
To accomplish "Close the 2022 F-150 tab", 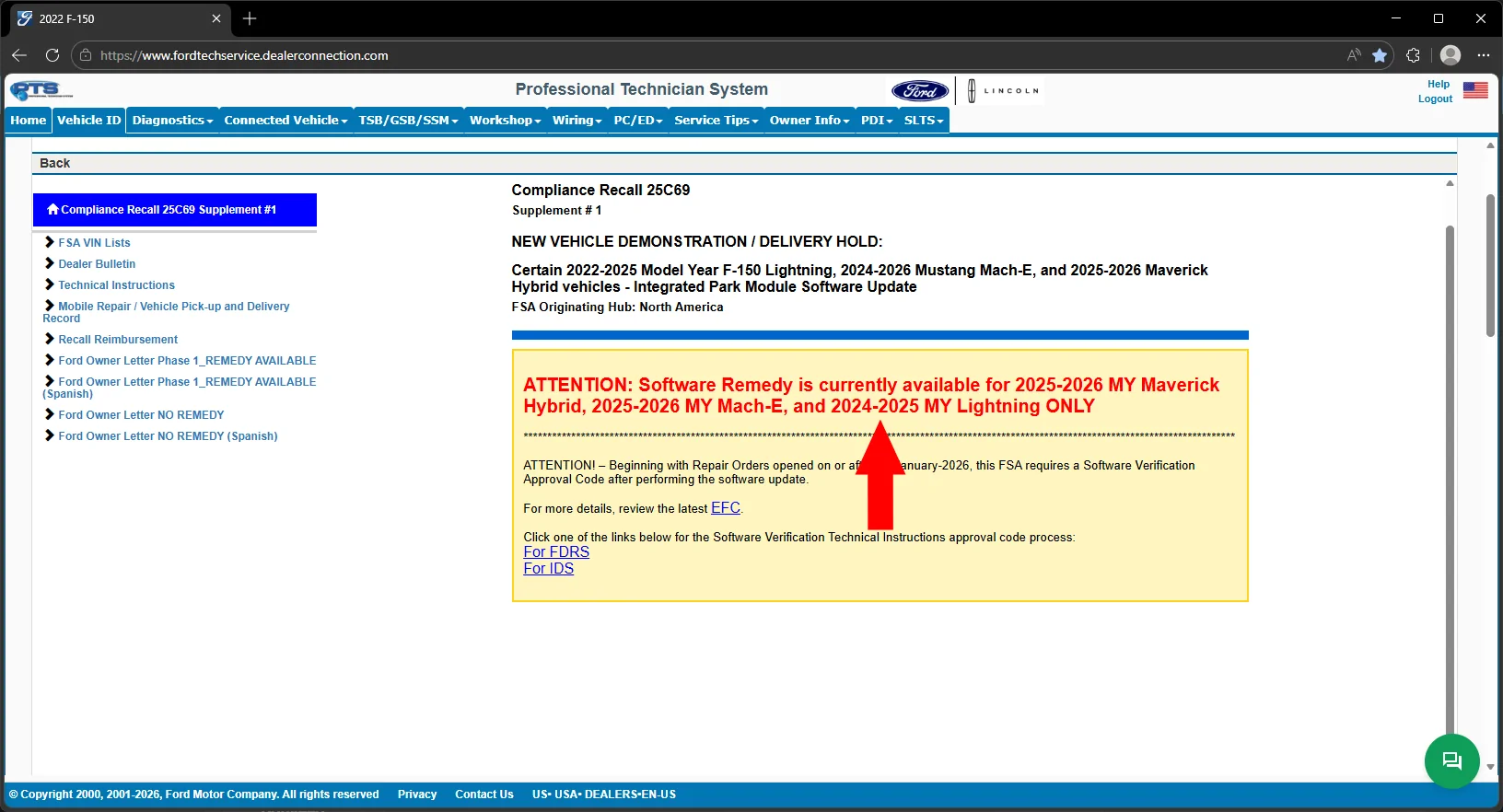I will pos(216,18).
